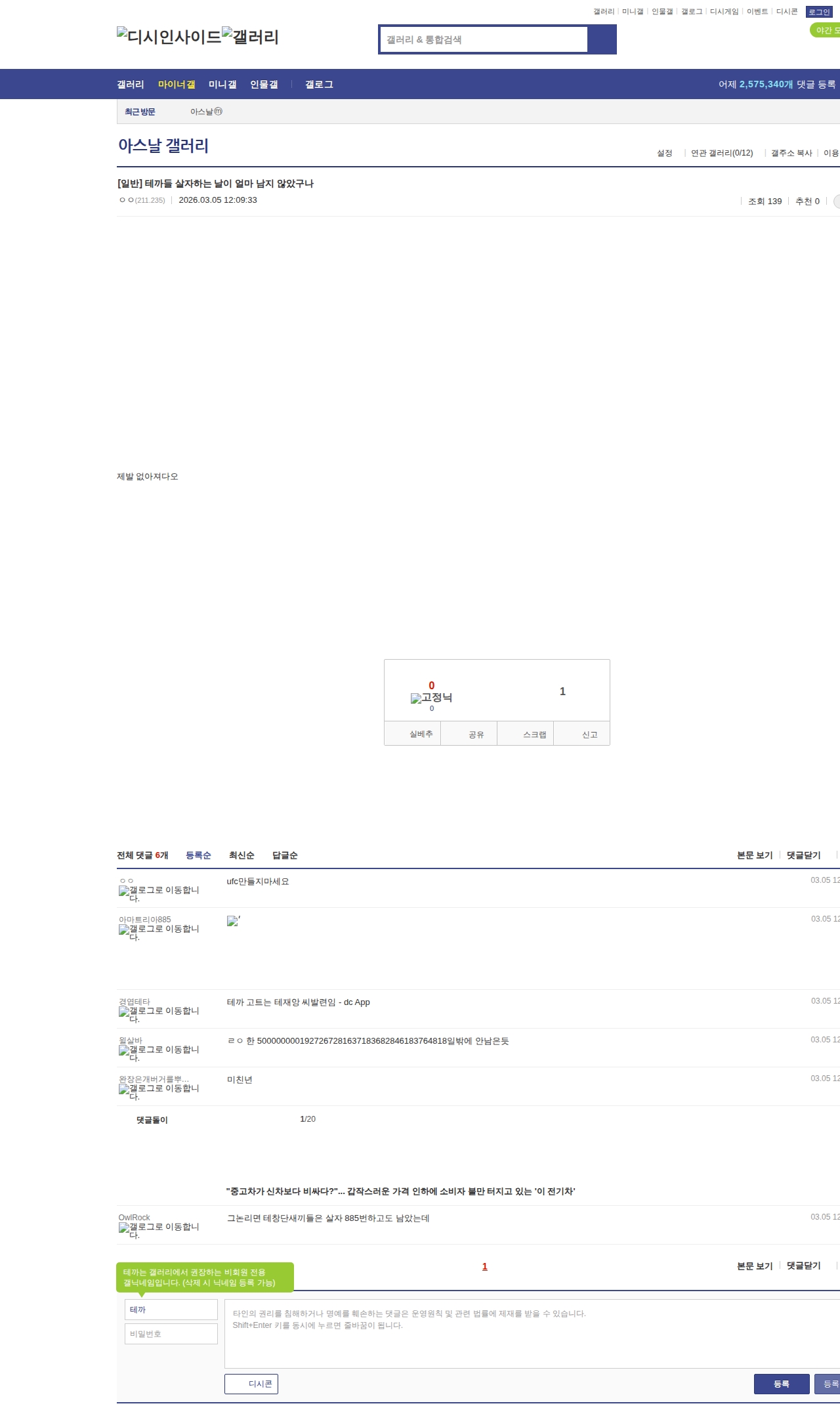The image size is (840, 1410).
Task: Open top-bar 이벤트 link
Action: click(x=757, y=12)
